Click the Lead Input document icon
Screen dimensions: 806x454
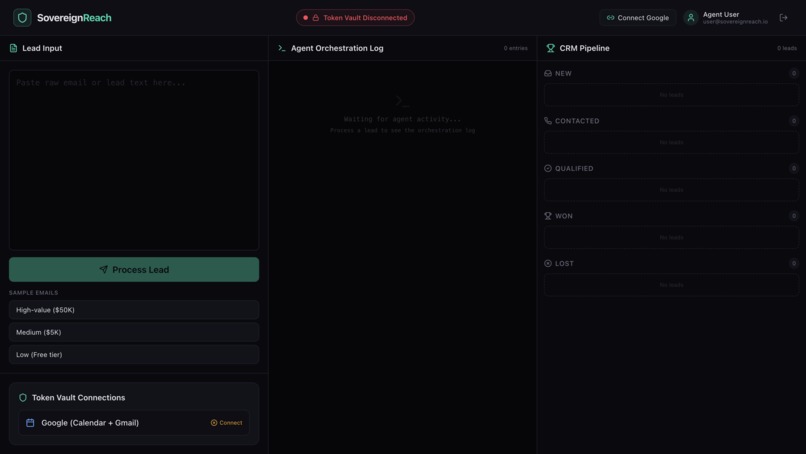(13, 48)
